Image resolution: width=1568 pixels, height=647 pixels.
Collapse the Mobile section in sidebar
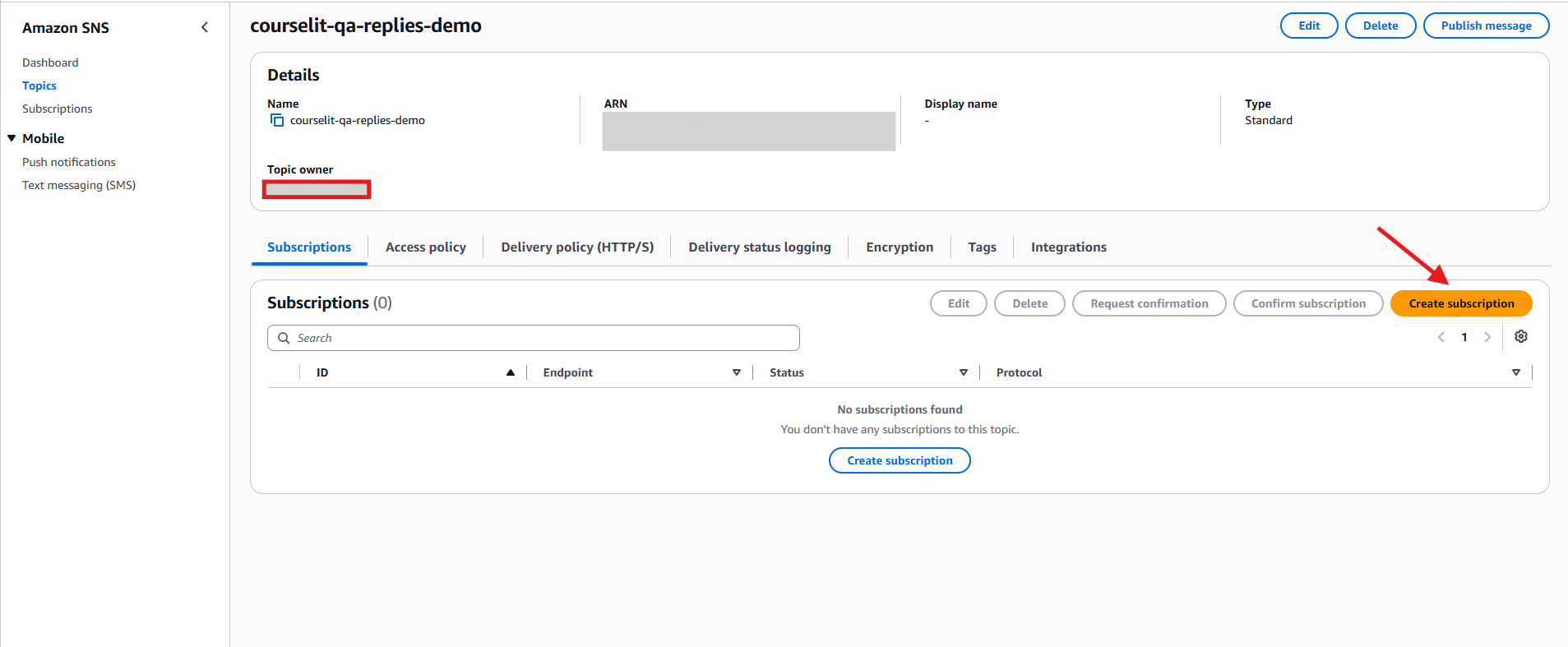pyautogui.click(x=12, y=138)
